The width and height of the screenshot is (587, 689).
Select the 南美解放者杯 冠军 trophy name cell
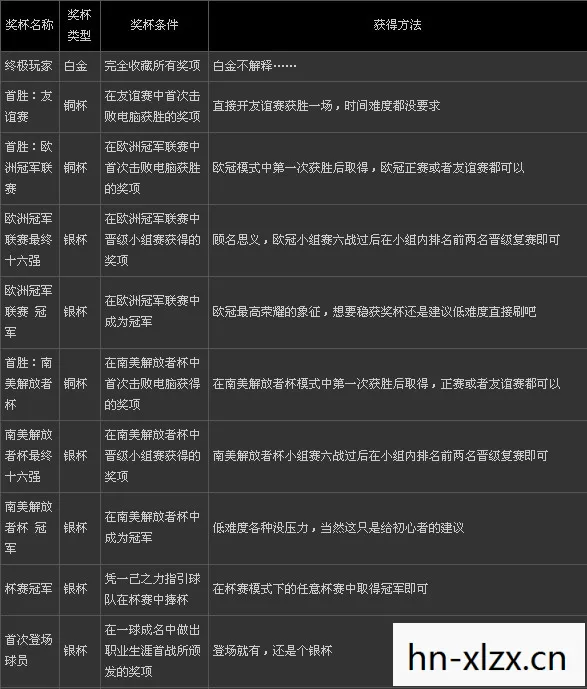pyautogui.click(x=29, y=529)
